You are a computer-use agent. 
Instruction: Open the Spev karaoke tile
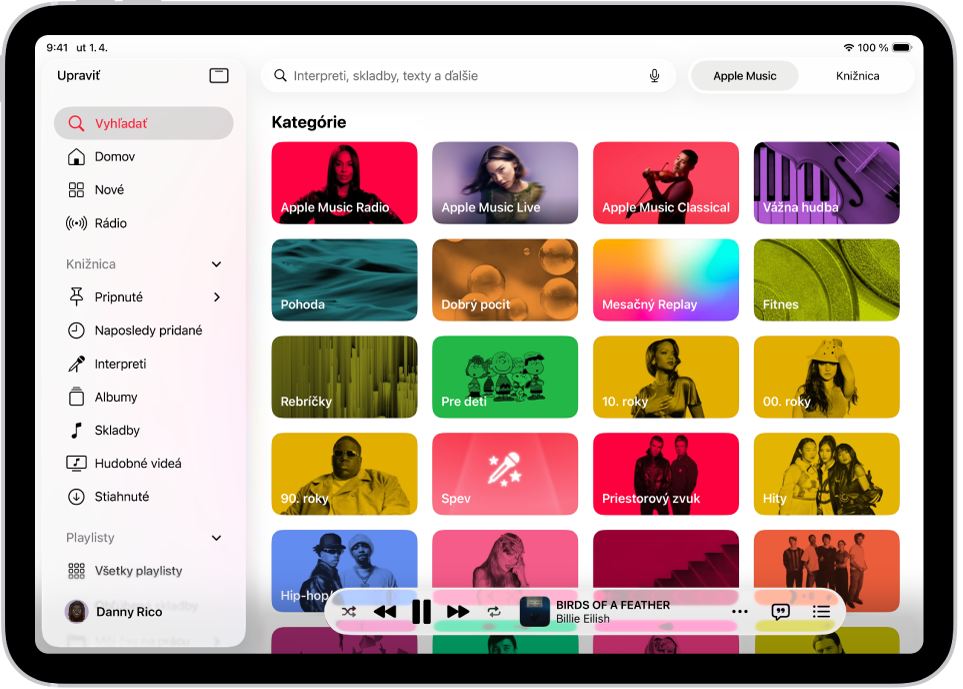pos(505,474)
